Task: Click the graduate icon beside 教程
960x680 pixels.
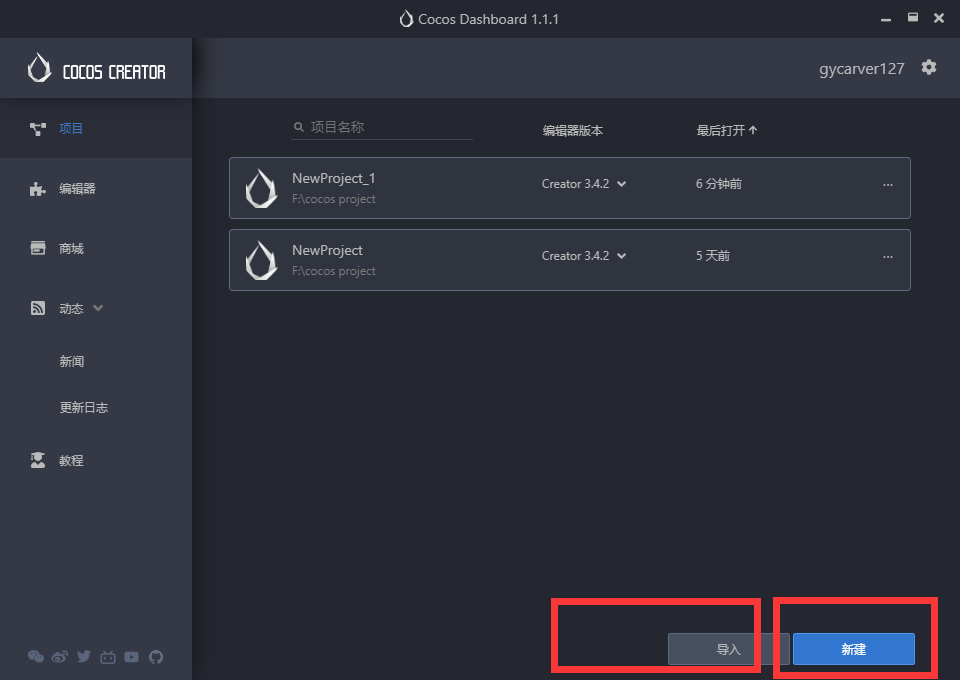Action: pos(38,460)
